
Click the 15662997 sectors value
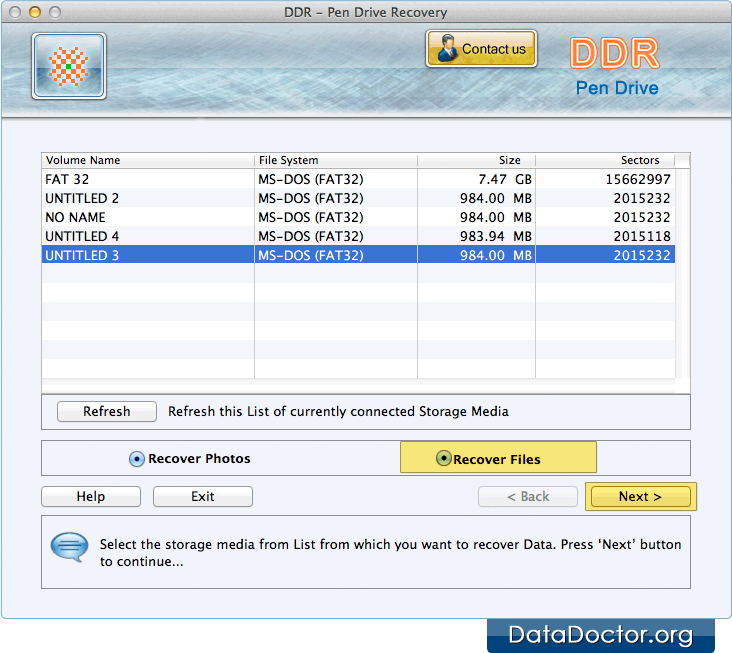click(638, 179)
